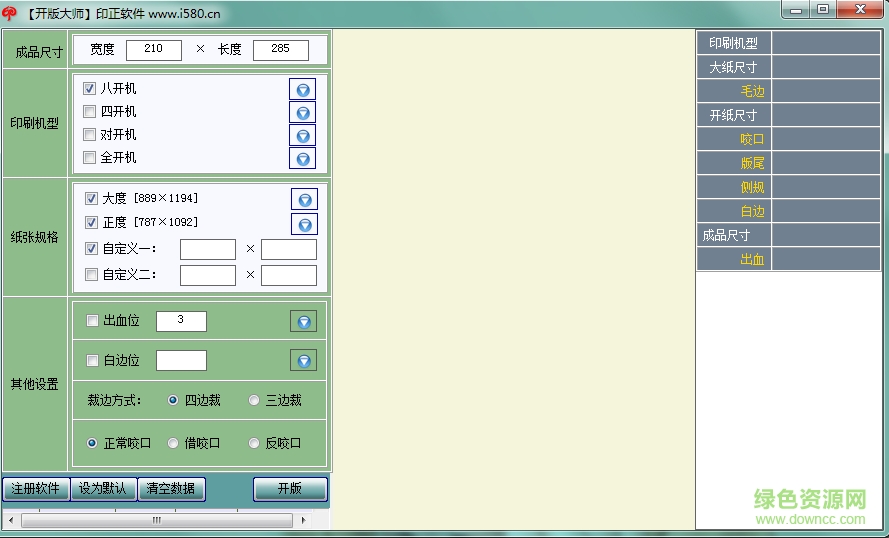Uncheck the 八开机 checkbox
Viewport: 889px width, 538px height.
[90, 89]
